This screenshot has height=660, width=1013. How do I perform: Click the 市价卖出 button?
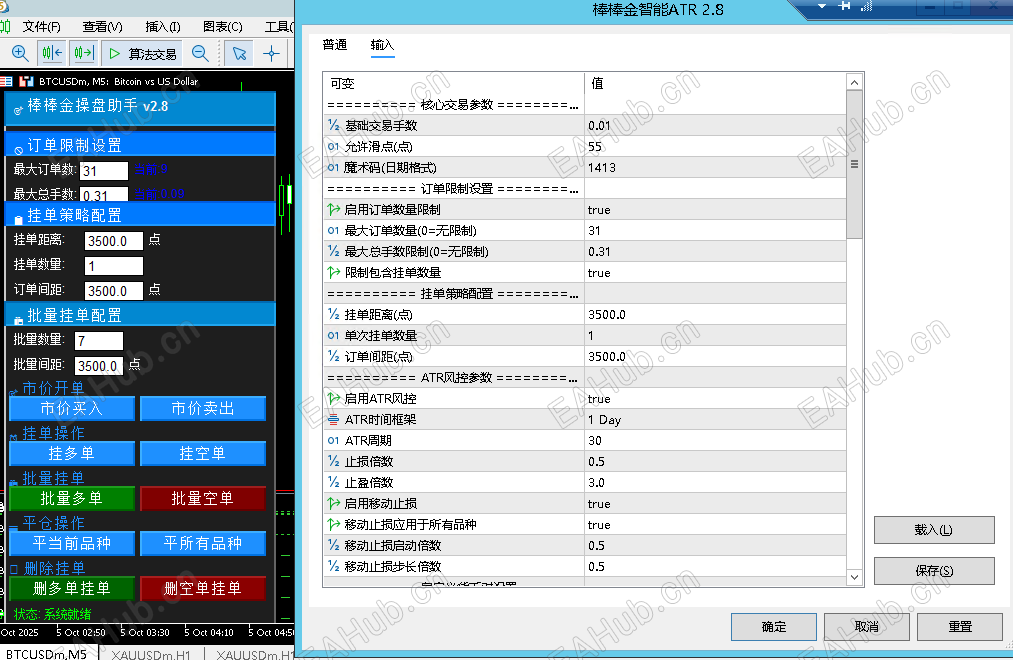coord(203,408)
